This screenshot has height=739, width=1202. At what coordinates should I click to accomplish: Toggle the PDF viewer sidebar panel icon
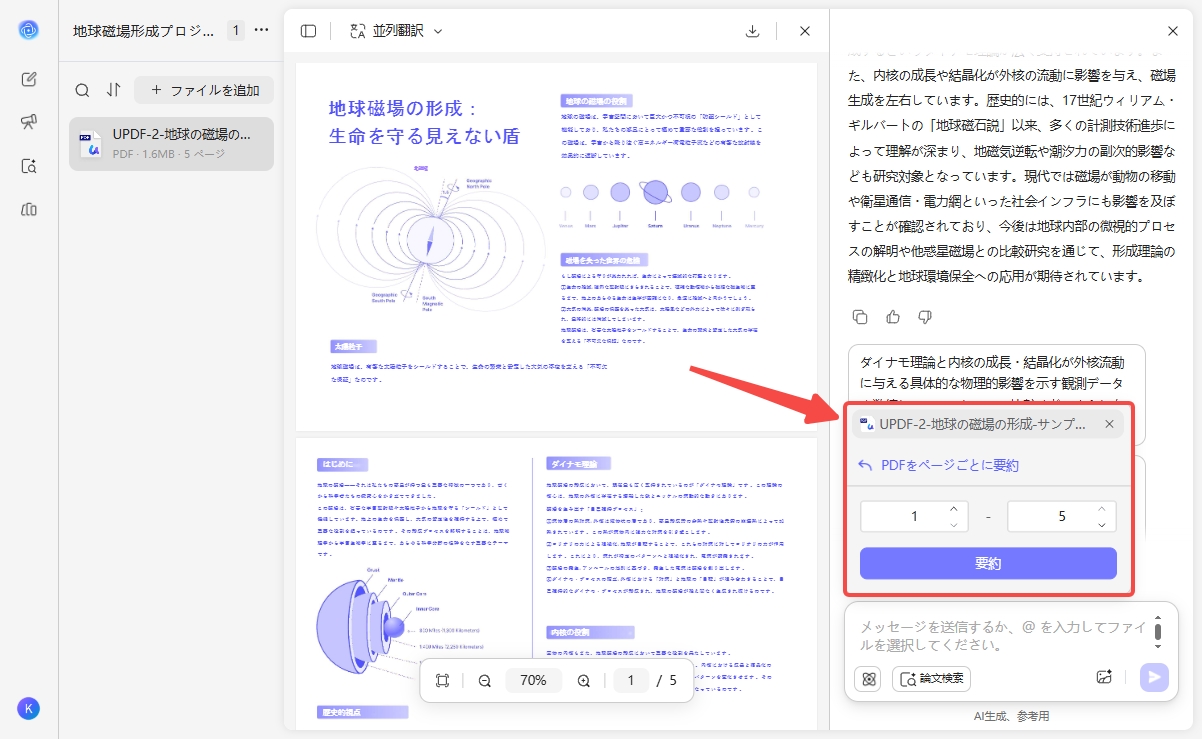308,31
